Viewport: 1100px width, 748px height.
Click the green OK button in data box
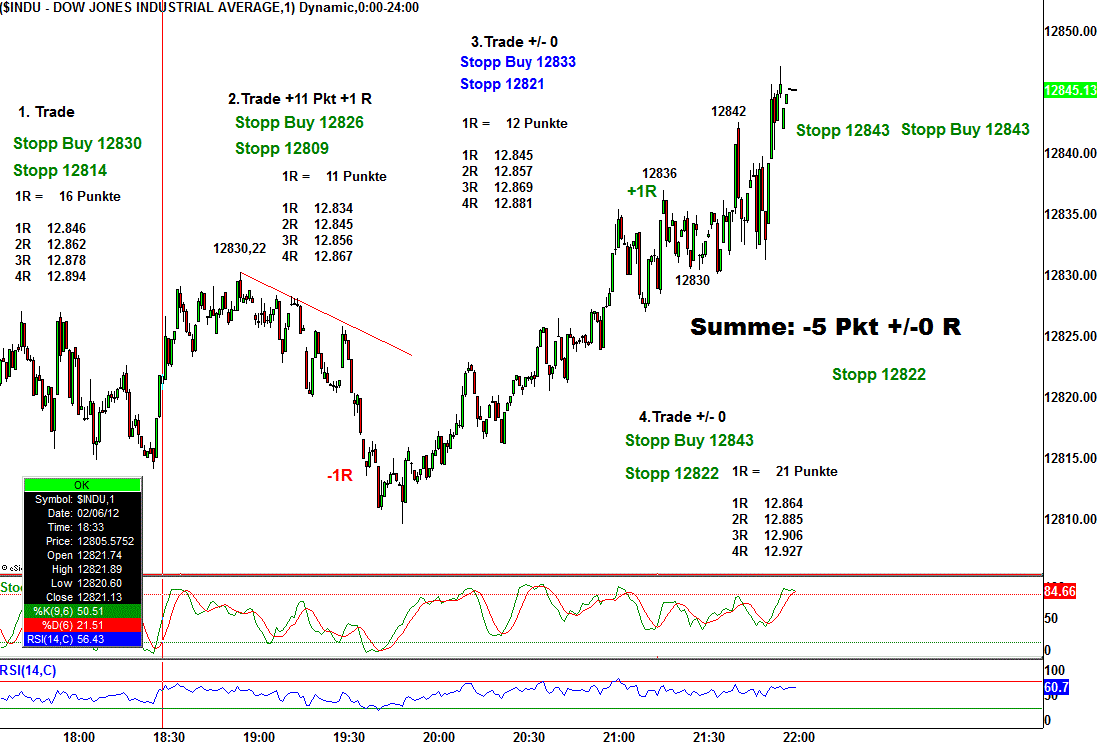pyautogui.click(x=82, y=485)
